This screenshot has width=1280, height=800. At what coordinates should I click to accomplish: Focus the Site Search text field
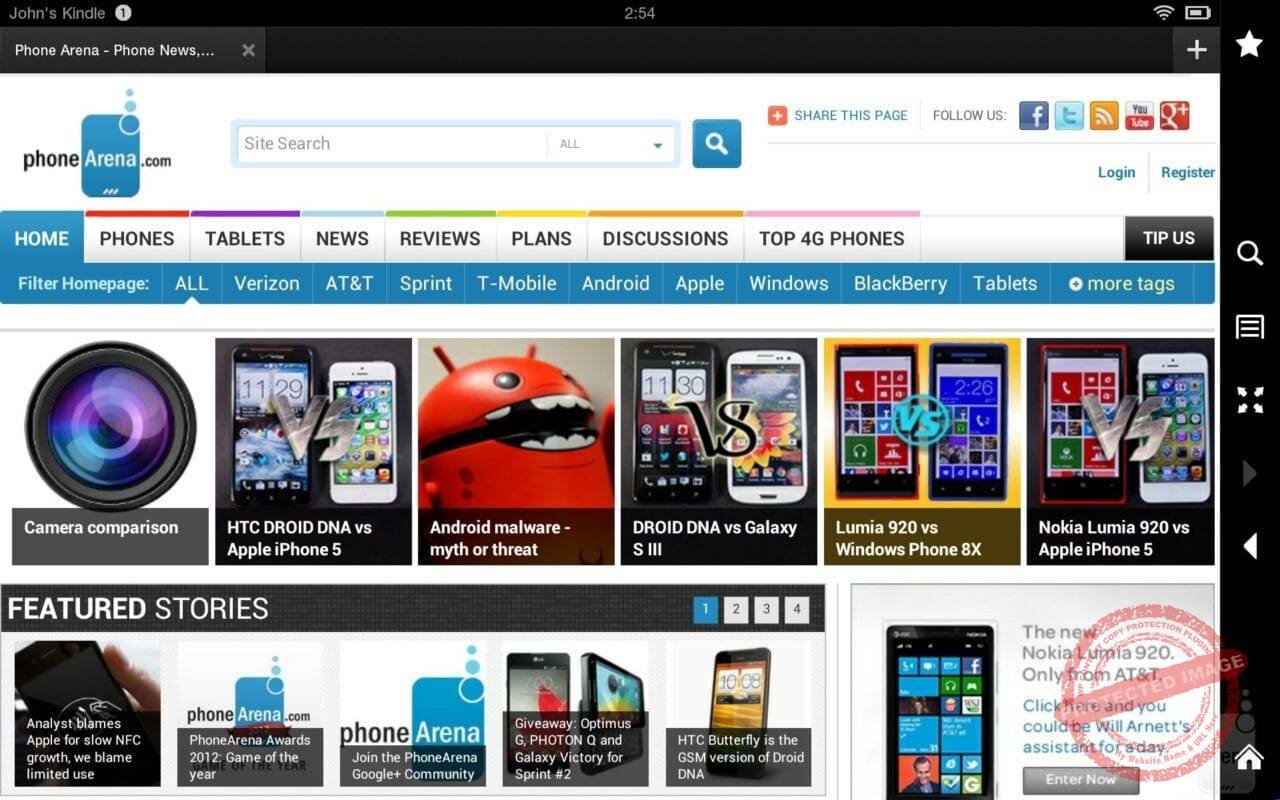click(390, 144)
